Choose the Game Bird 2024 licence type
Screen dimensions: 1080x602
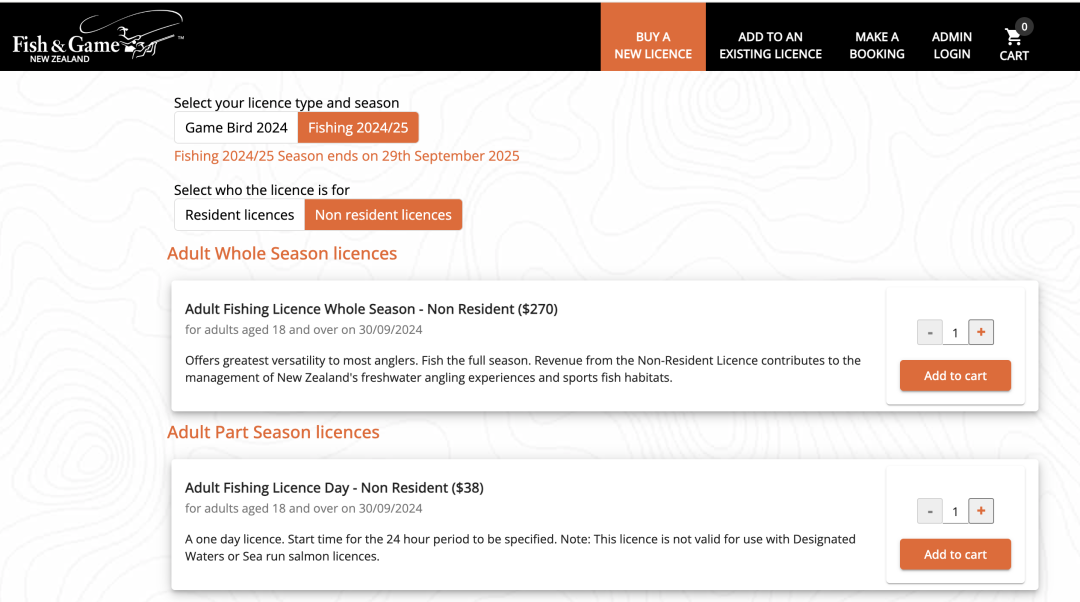(236, 127)
